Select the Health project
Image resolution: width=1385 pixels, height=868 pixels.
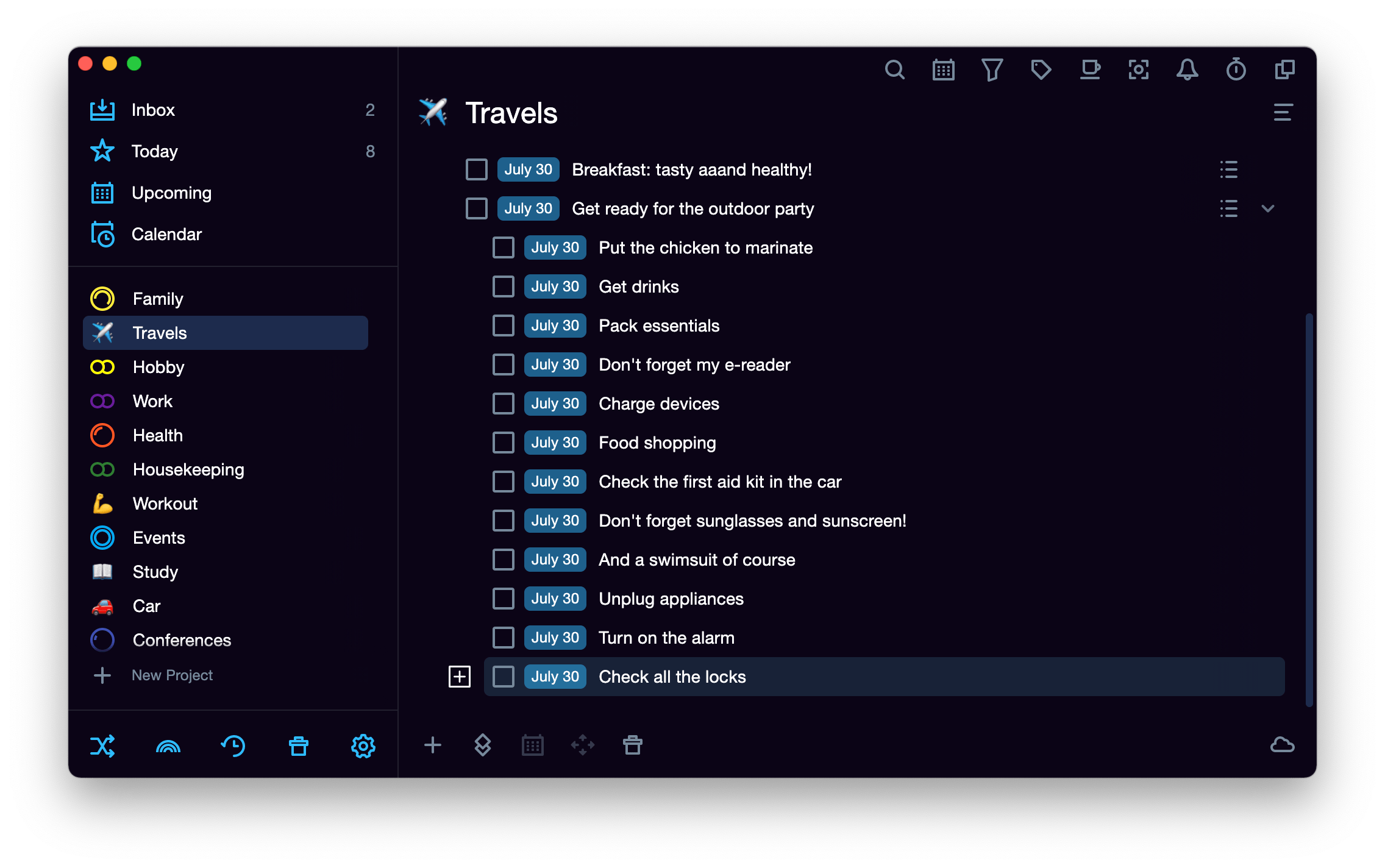[226, 435]
